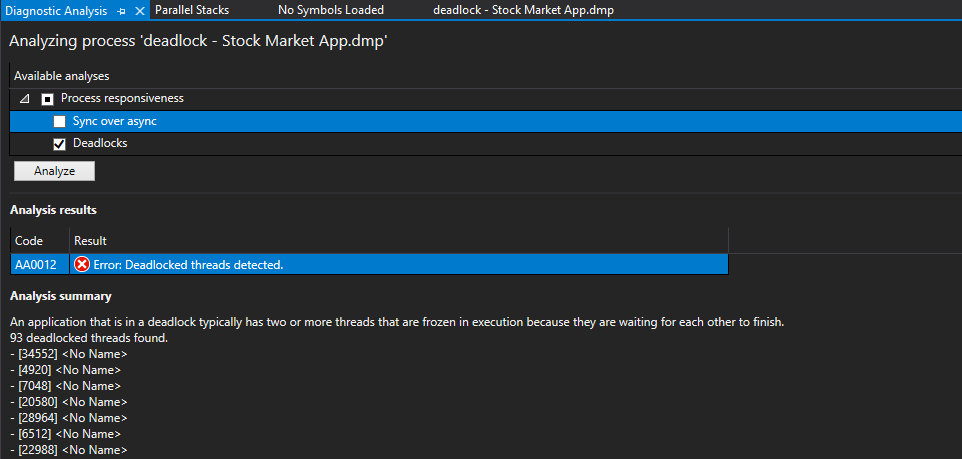Select thread entry [34552] <No Name>
Viewport: 962px width, 459px height.
69,354
